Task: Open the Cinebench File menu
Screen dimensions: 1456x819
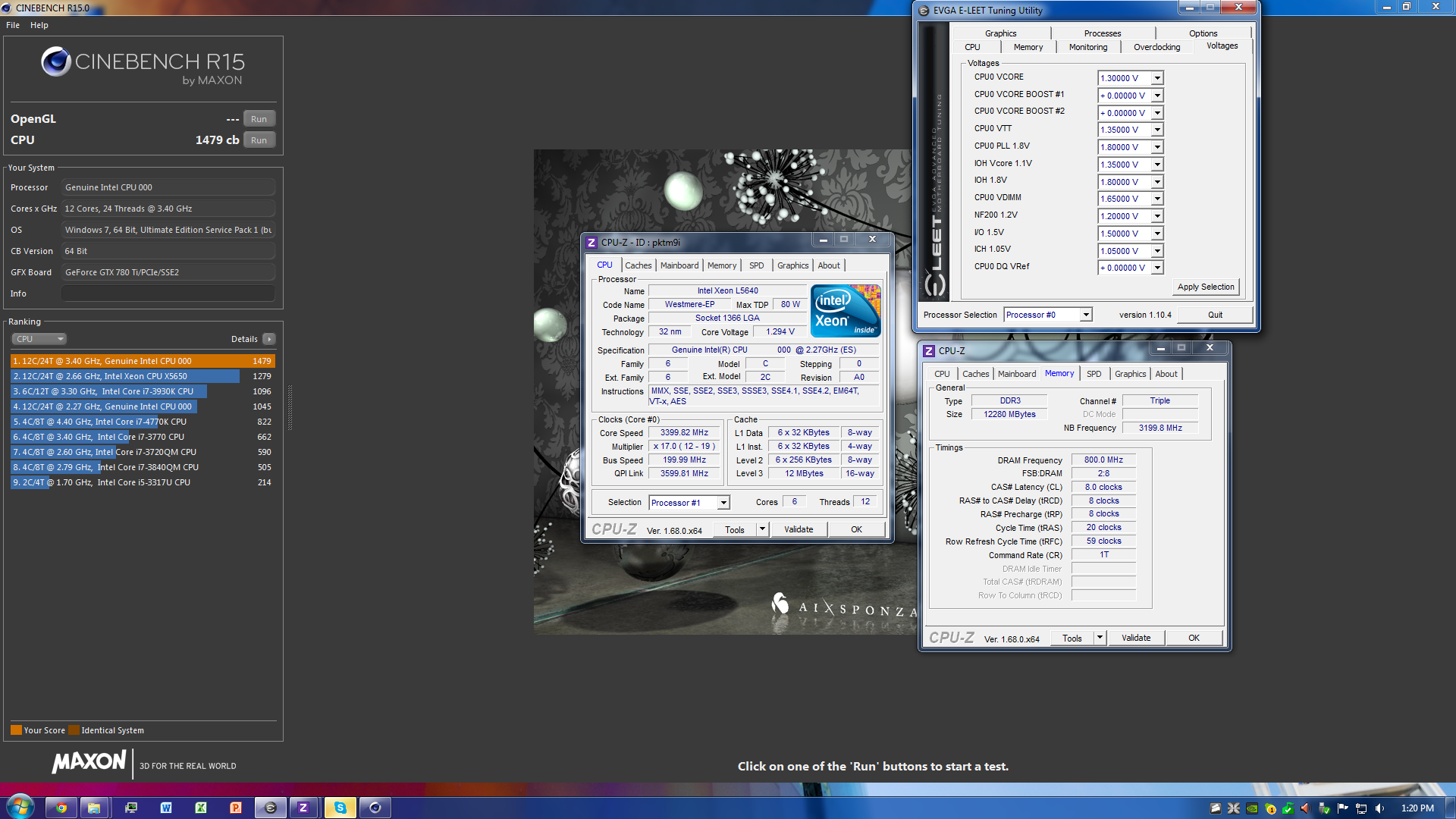Action: click(13, 25)
